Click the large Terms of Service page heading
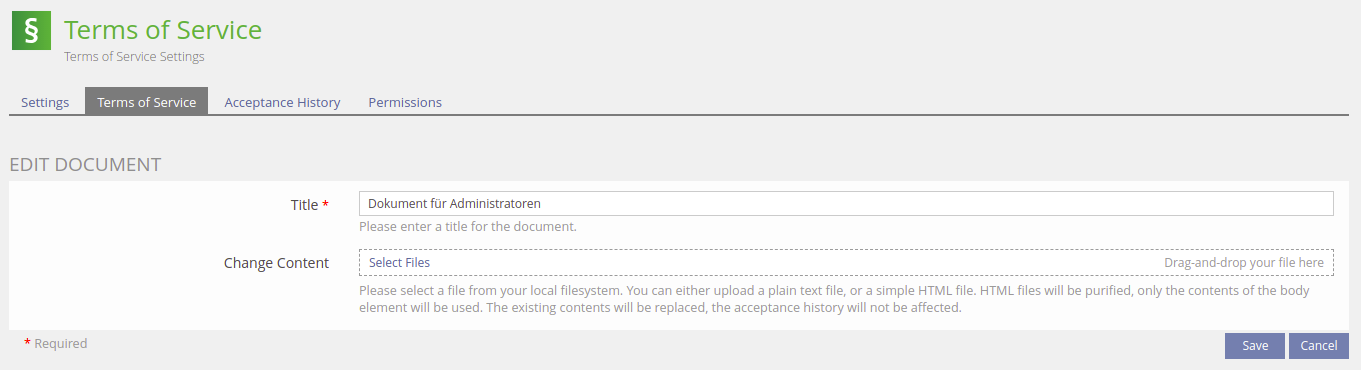Image resolution: width=1361 pixels, height=370 pixels. click(x=163, y=30)
